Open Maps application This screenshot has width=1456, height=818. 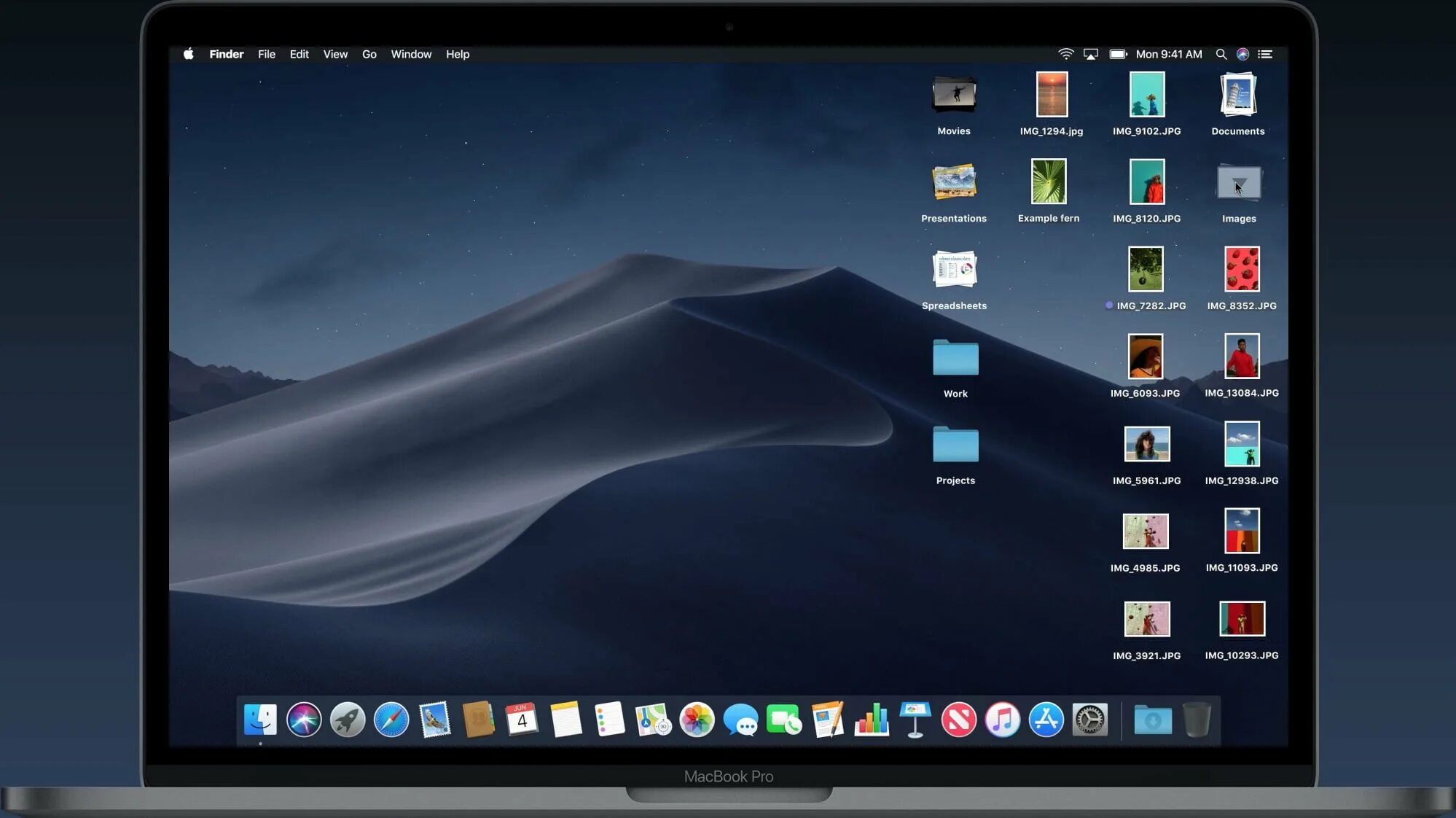[652, 720]
